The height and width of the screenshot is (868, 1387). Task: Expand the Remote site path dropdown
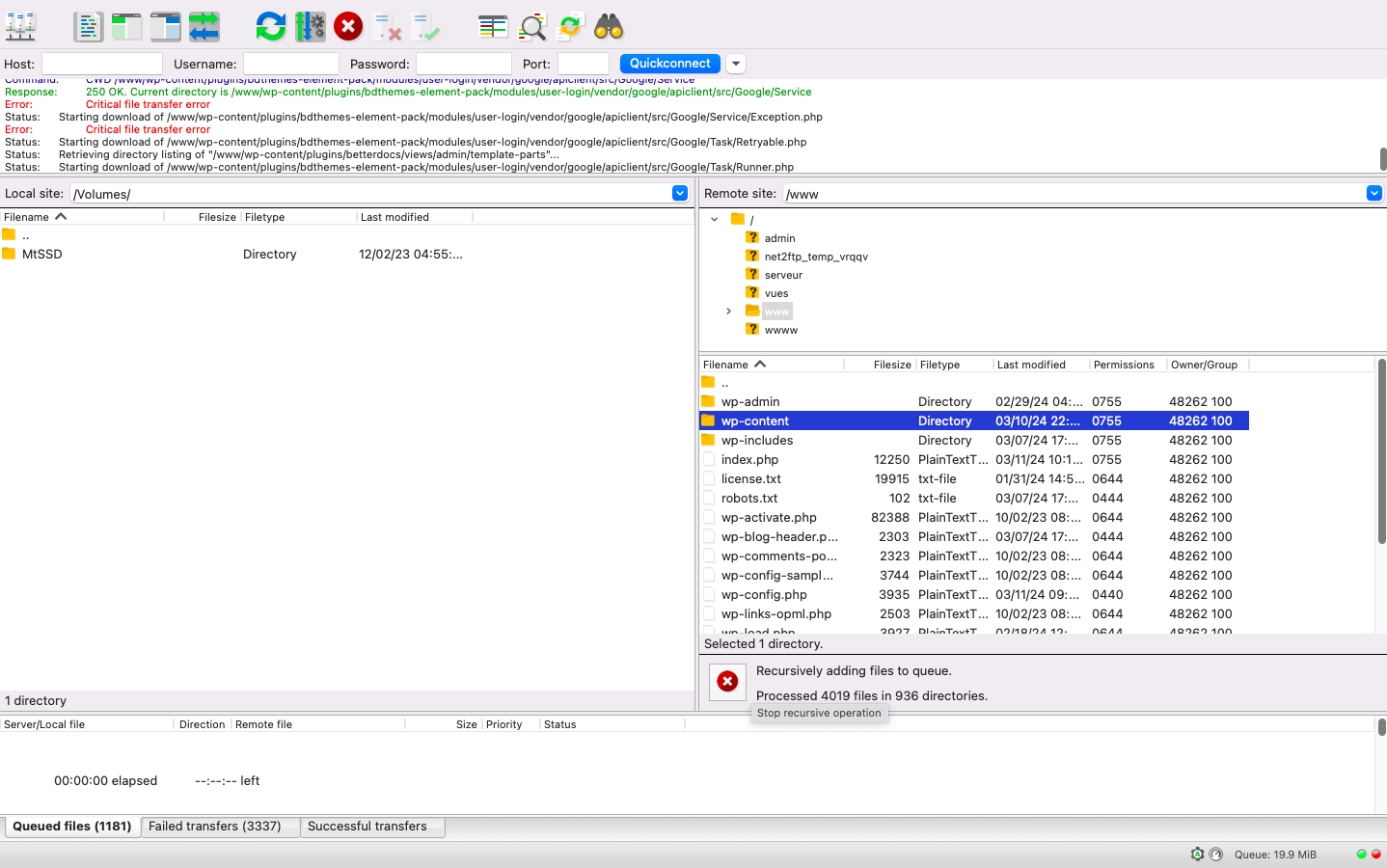tap(1373, 194)
